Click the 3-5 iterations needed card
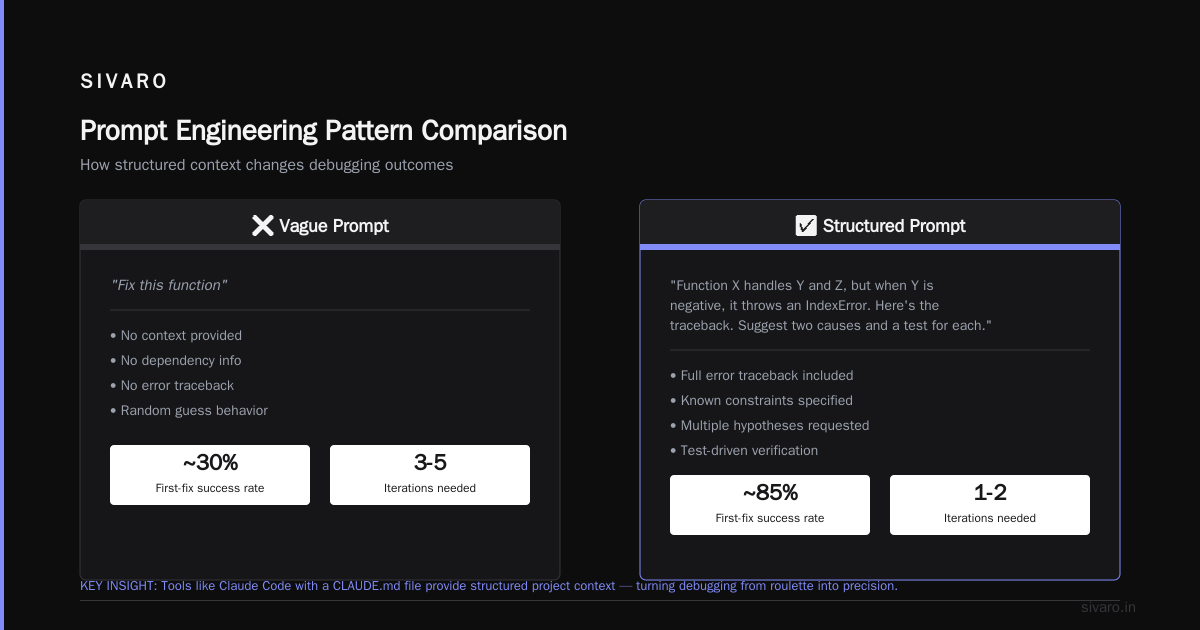Viewport: 1200px width, 630px height. click(430, 475)
